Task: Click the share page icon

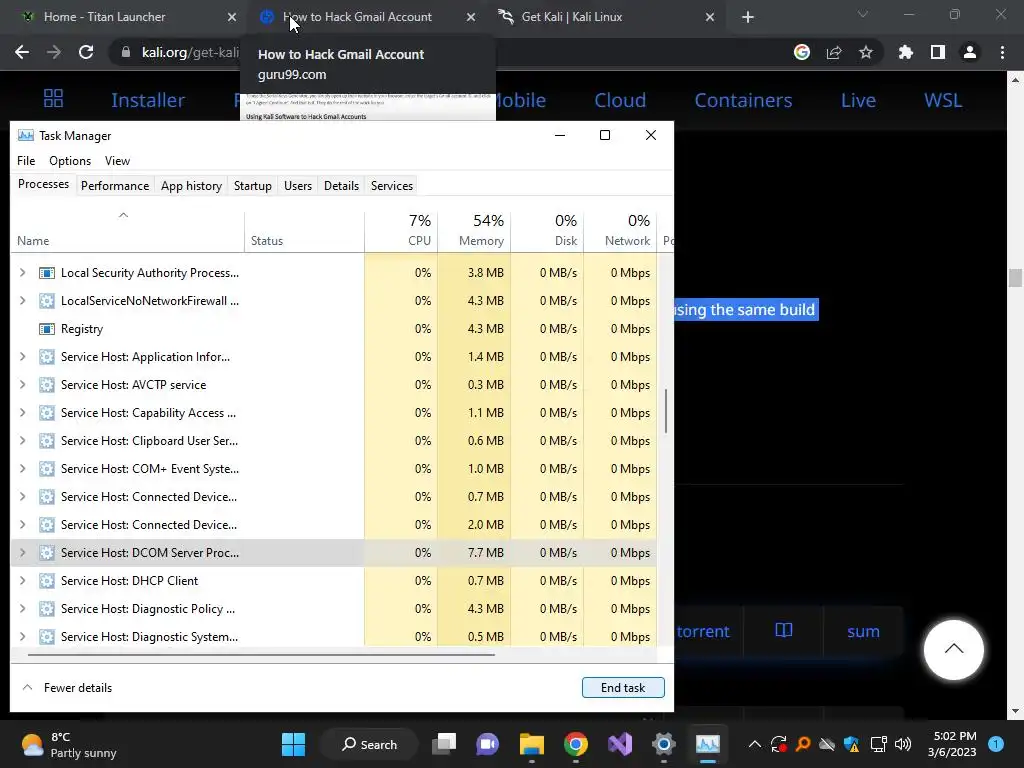Action: (834, 52)
